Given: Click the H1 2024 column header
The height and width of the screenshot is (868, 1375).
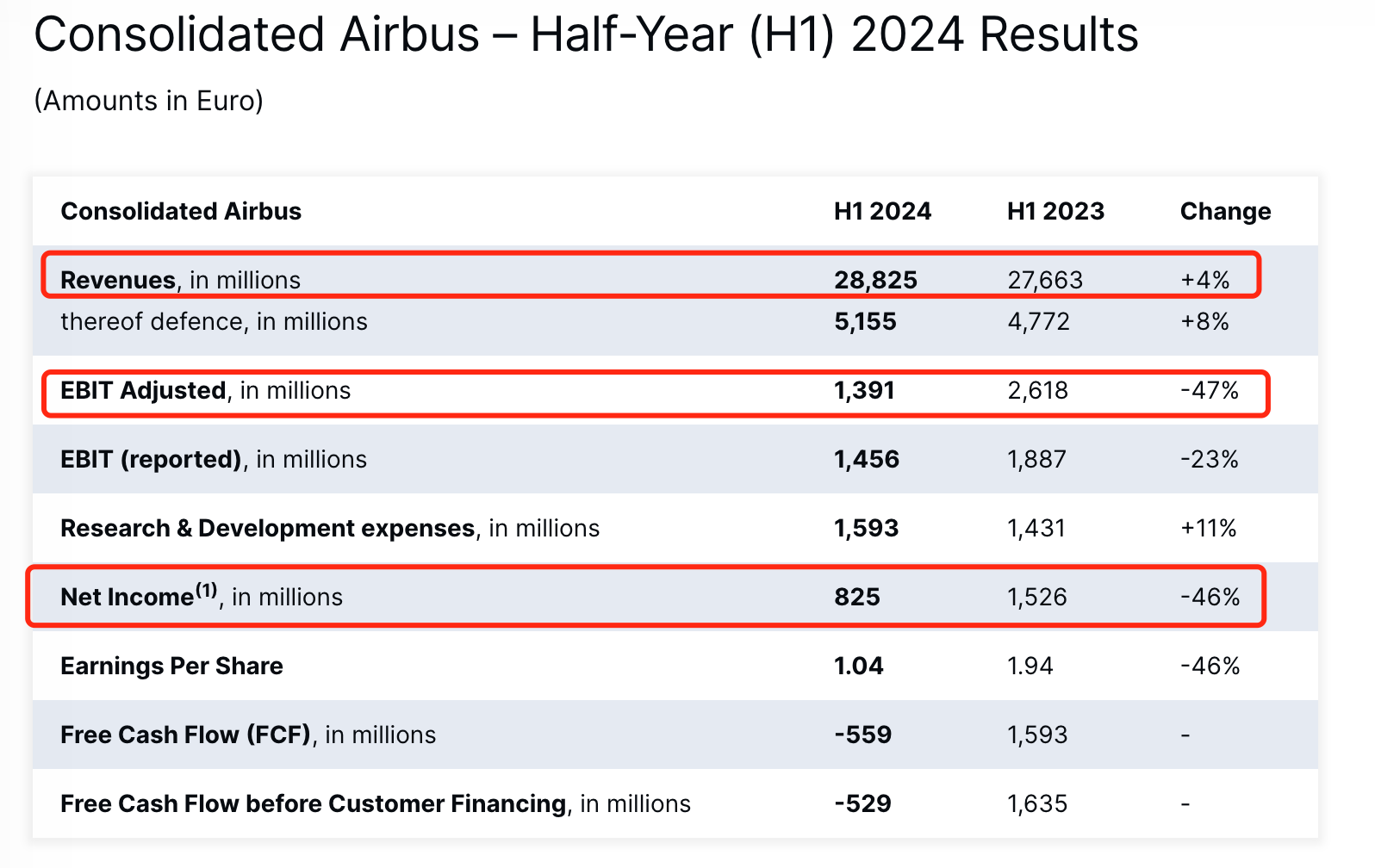Looking at the screenshot, I should click(x=882, y=212).
